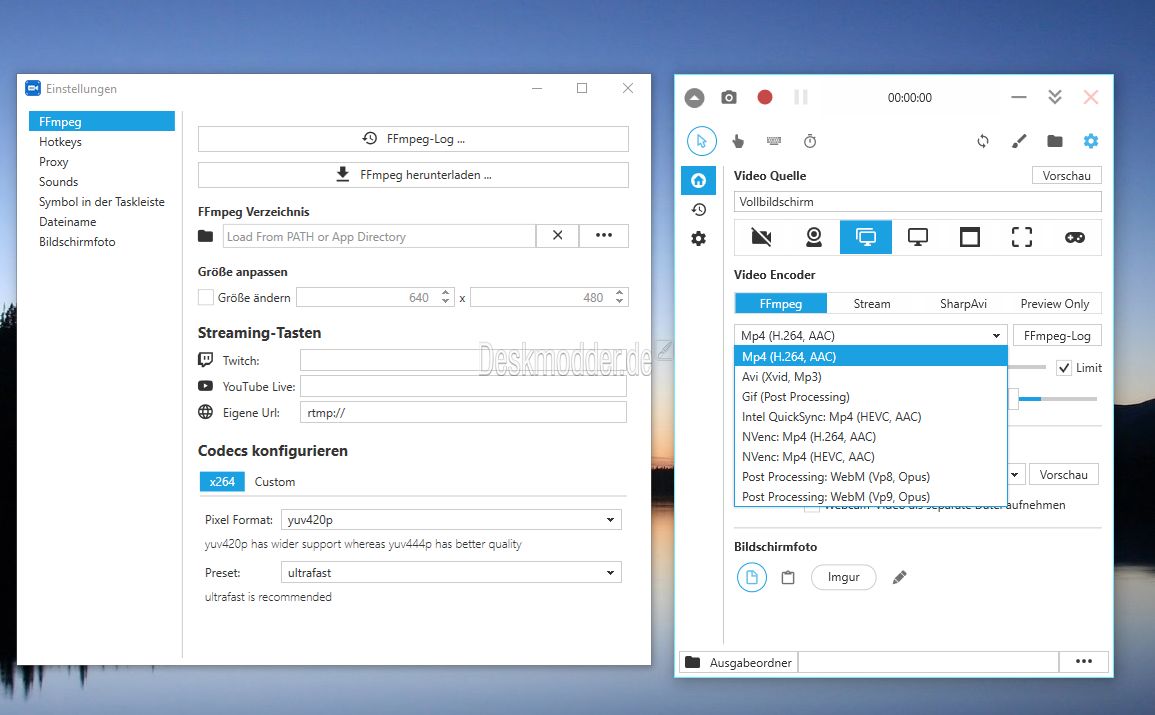Open FFmpeg-Log button in Captura window
The image size is (1155, 715).
click(1057, 335)
